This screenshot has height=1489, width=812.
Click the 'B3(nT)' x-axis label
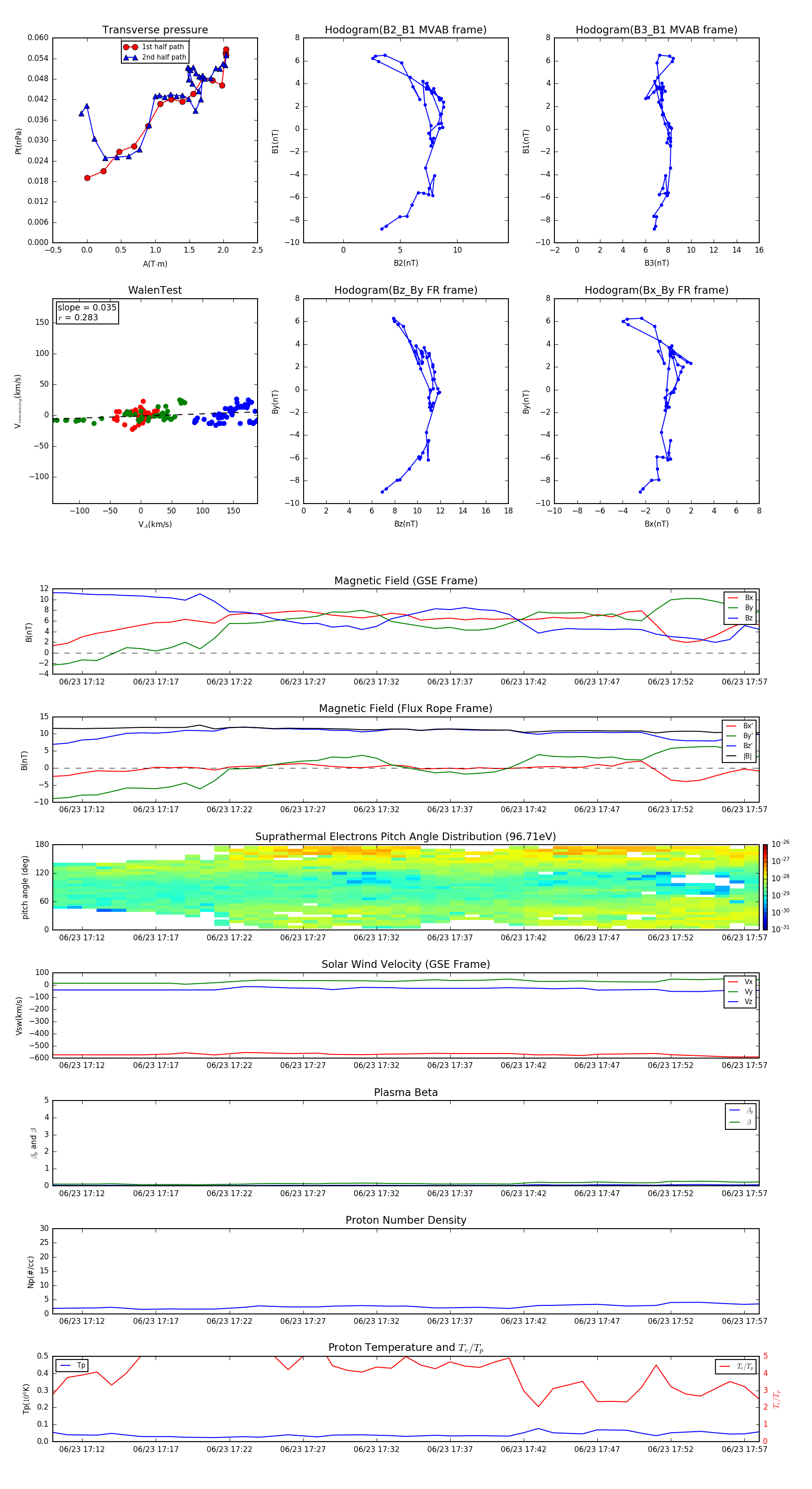coord(656,263)
